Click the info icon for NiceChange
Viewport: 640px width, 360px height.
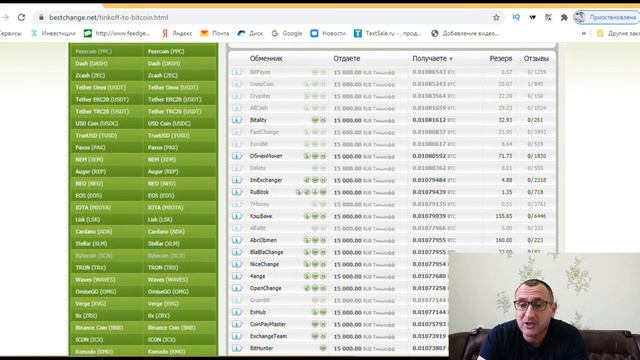coord(237,264)
